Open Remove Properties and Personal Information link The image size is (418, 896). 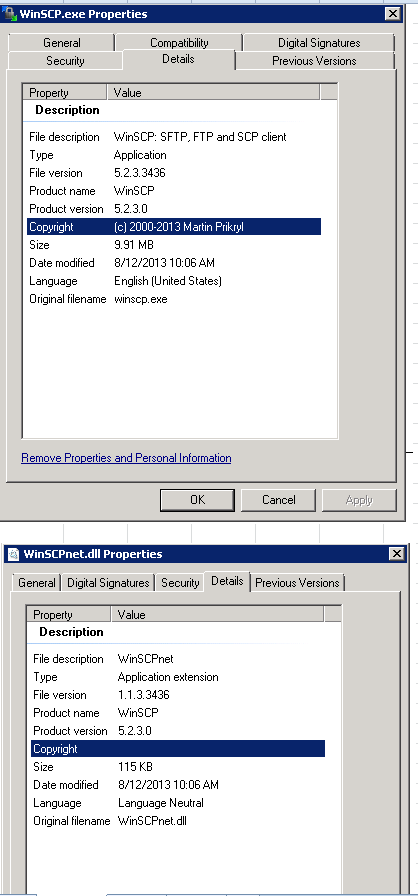coord(126,458)
